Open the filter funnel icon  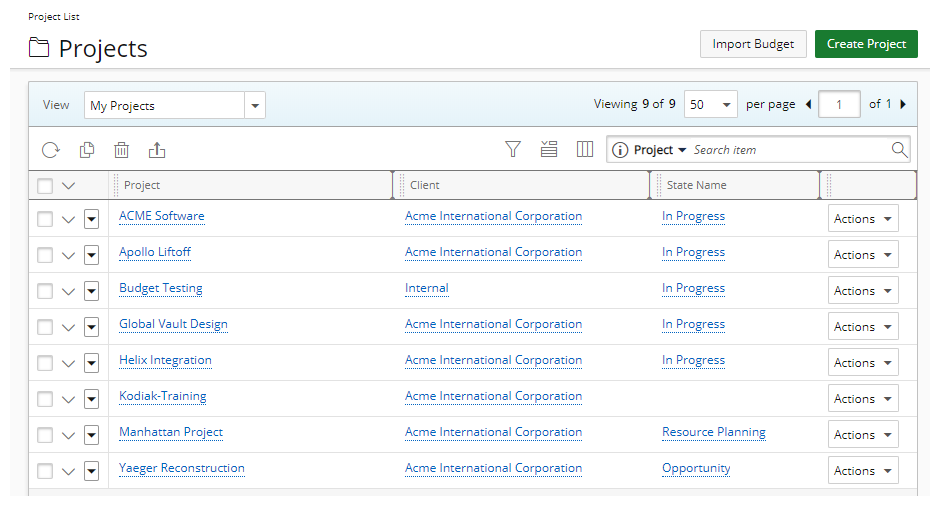(x=513, y=149)
